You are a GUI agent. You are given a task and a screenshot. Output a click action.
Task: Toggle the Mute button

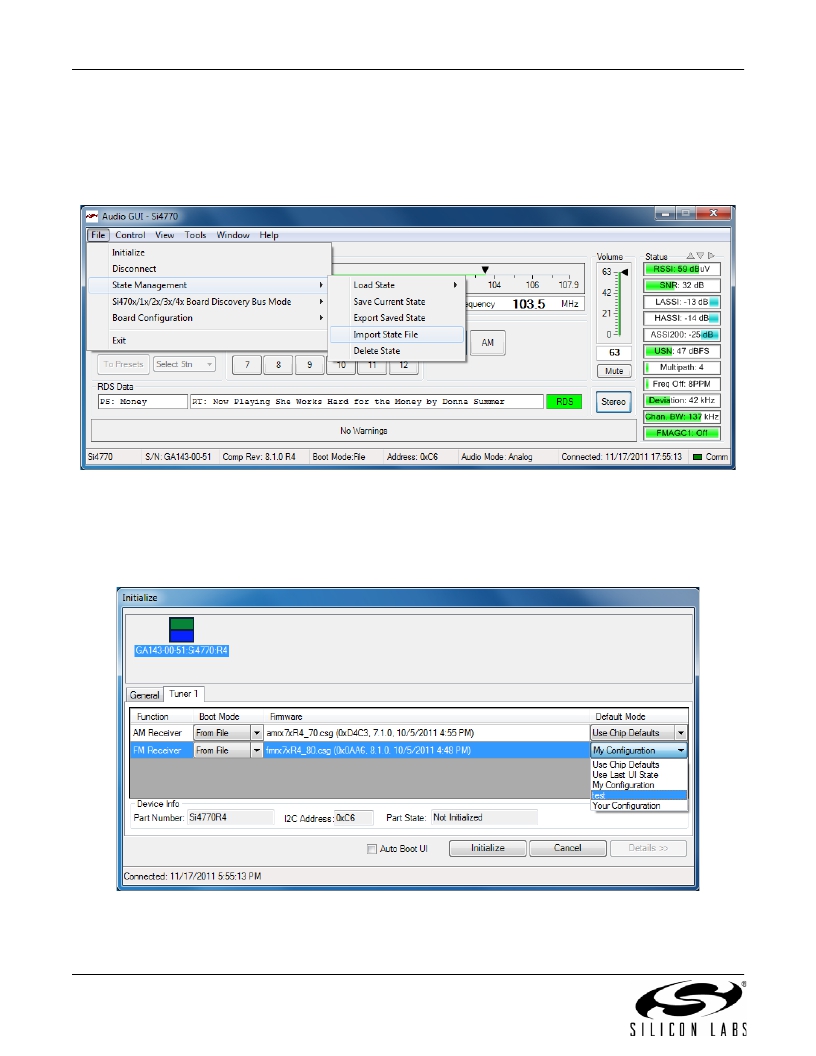(614, 371)
